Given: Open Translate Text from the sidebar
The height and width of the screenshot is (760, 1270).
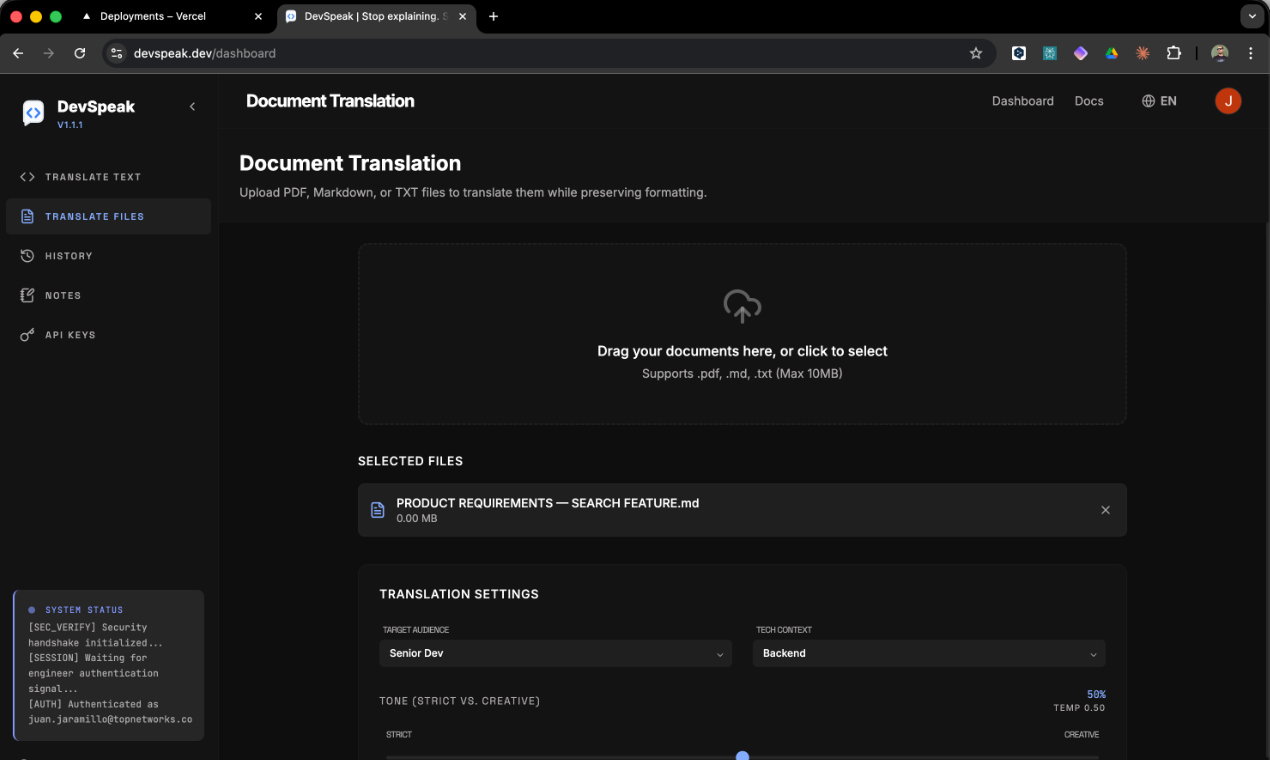Looking at the screenshot, I should (108, 177).
